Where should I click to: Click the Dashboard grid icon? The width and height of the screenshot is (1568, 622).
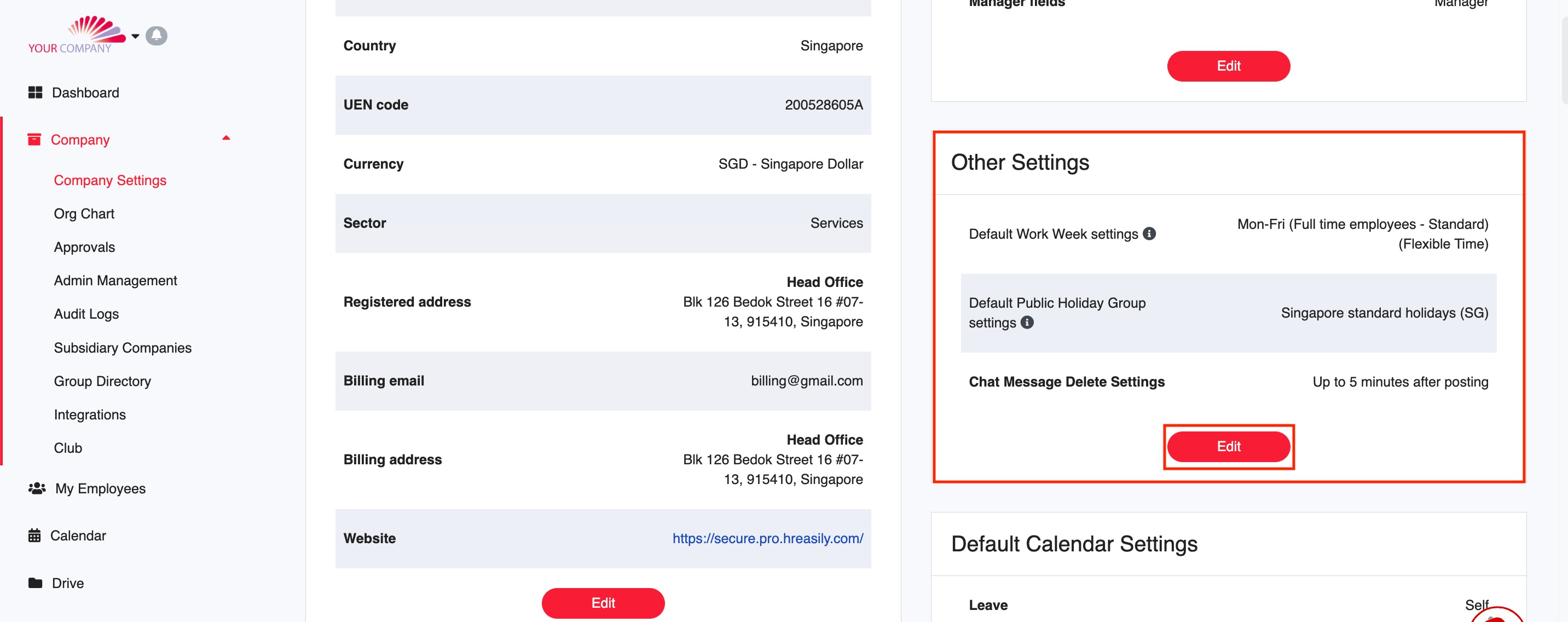click(36, 93)
